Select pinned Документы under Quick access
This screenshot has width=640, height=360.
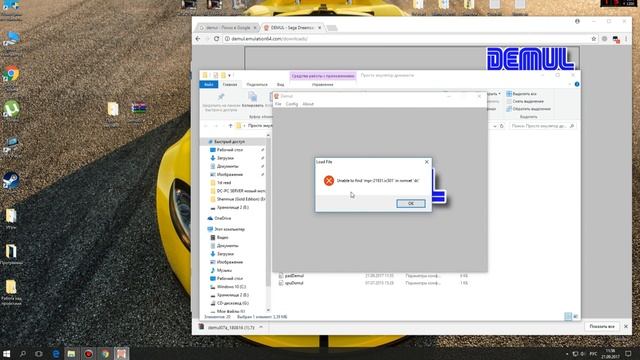227,166
